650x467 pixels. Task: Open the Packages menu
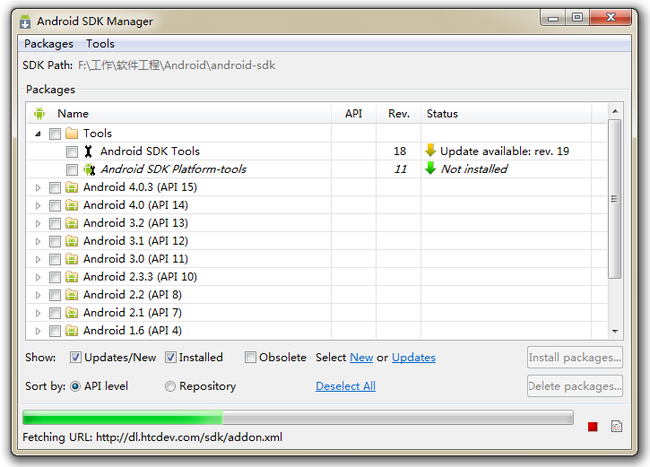(x=49, y=44)
